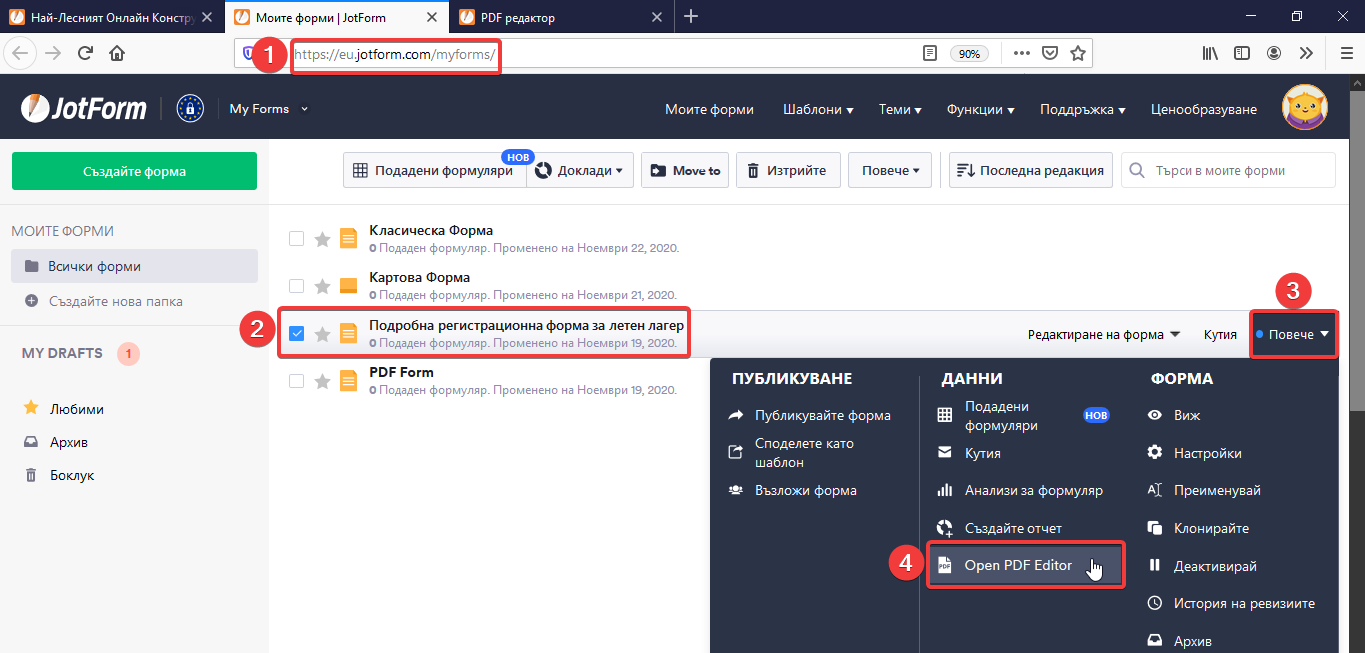
Task: Expand the Шаблони menu dropdown
Action: click(x=817, y=110)
